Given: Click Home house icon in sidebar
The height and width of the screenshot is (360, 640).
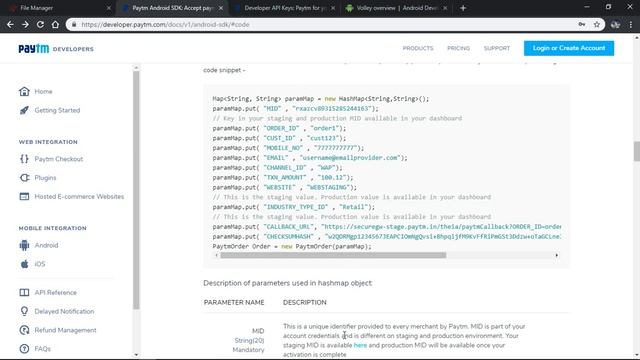Looking at the screenshot, I should point(24,91).
